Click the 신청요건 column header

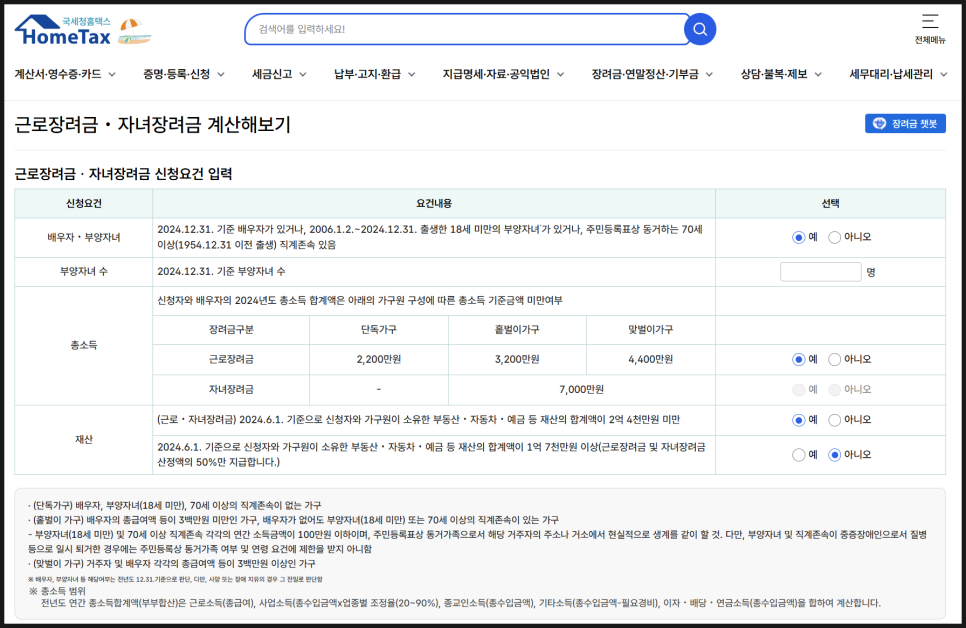point(84,203)
